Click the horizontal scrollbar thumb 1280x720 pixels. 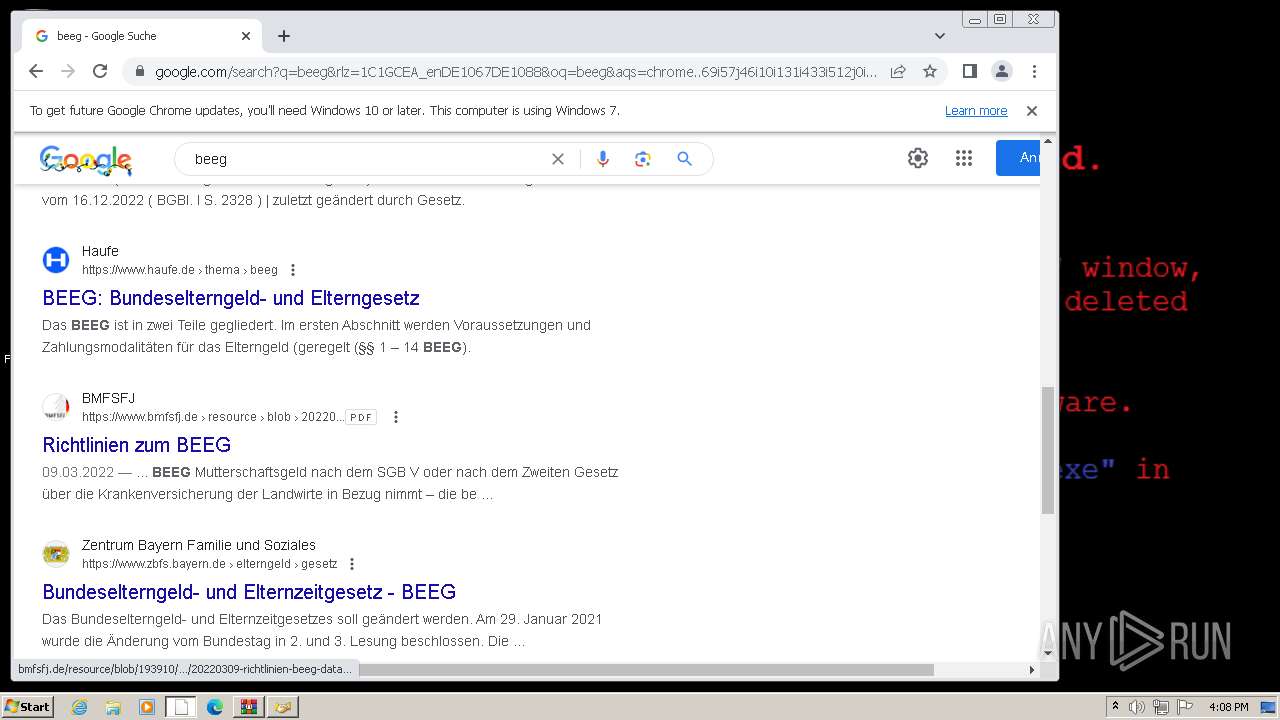[x=646, y=669]
